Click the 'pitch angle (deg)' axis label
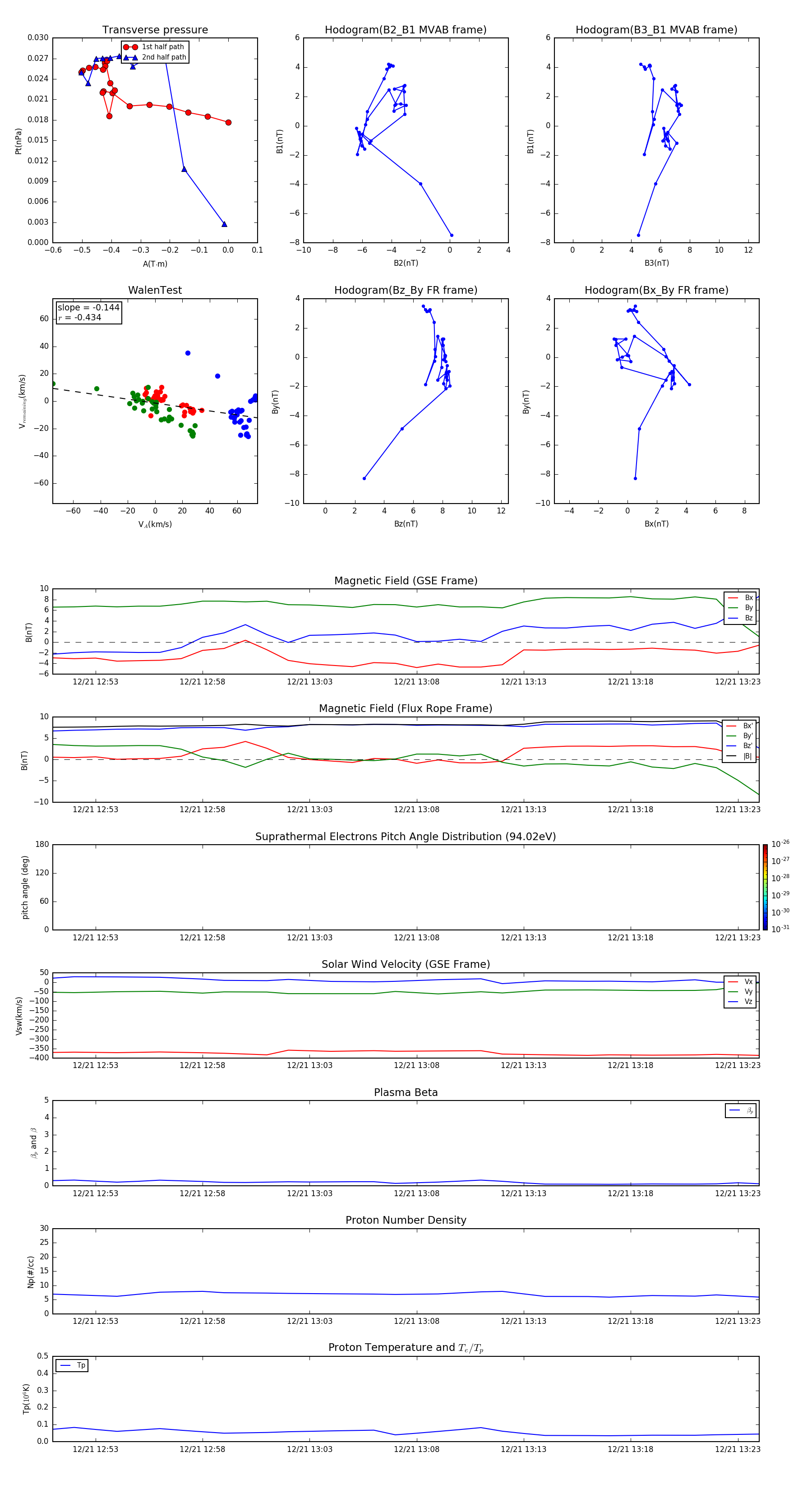This screenshot has width=812, height=1489. [x=25, y=887]
